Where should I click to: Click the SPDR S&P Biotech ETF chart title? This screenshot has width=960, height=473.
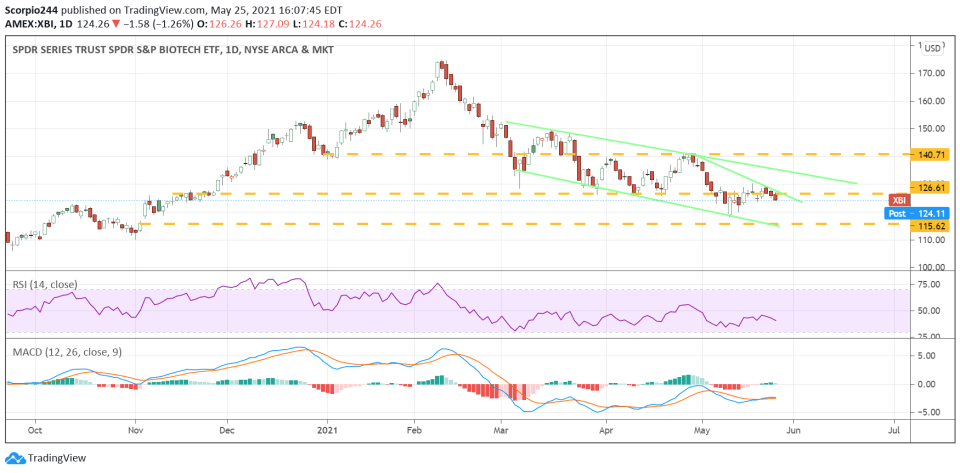173,50
